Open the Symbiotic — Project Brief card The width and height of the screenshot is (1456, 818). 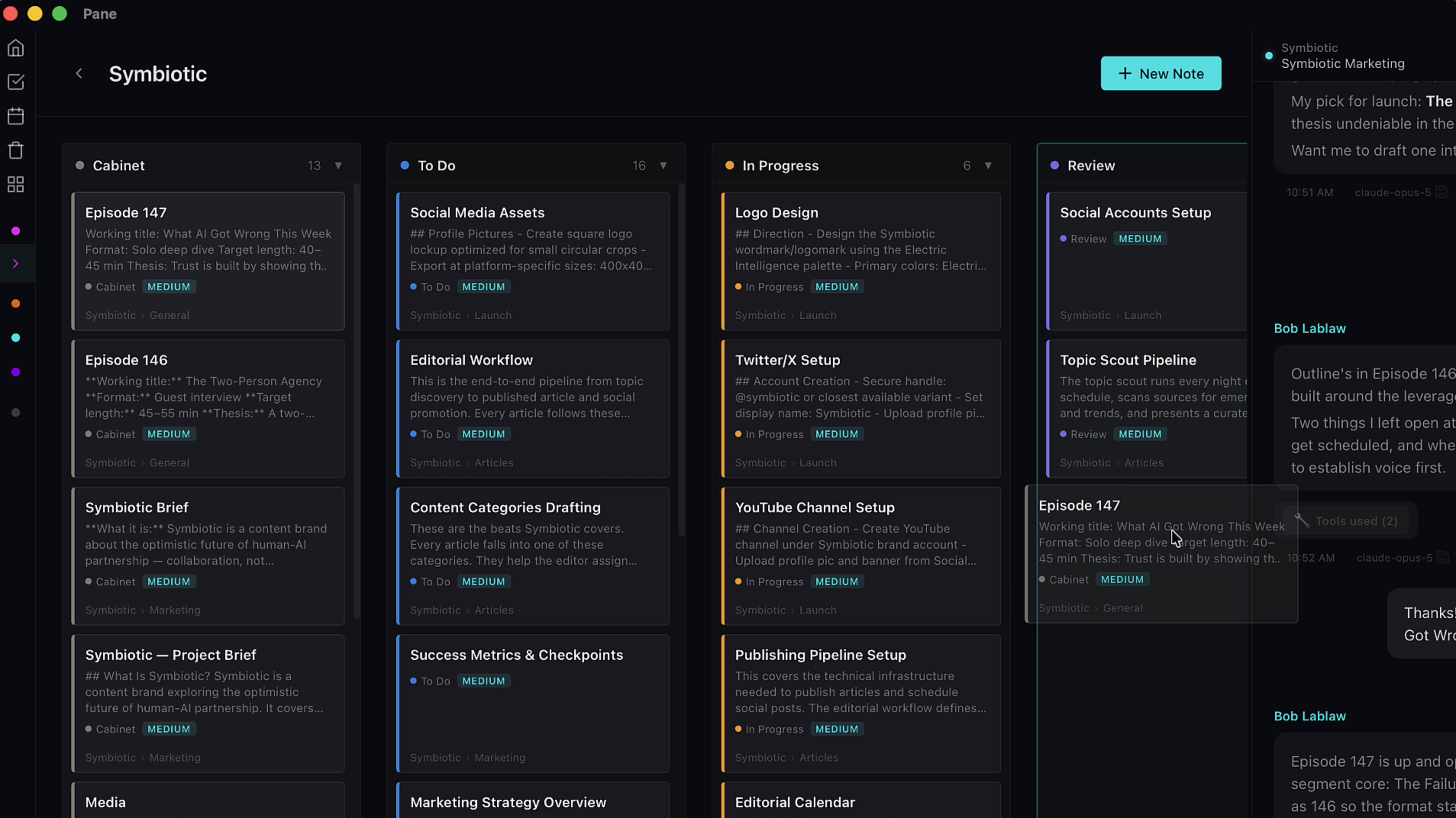pyautogui.click(x=208, y=703)
